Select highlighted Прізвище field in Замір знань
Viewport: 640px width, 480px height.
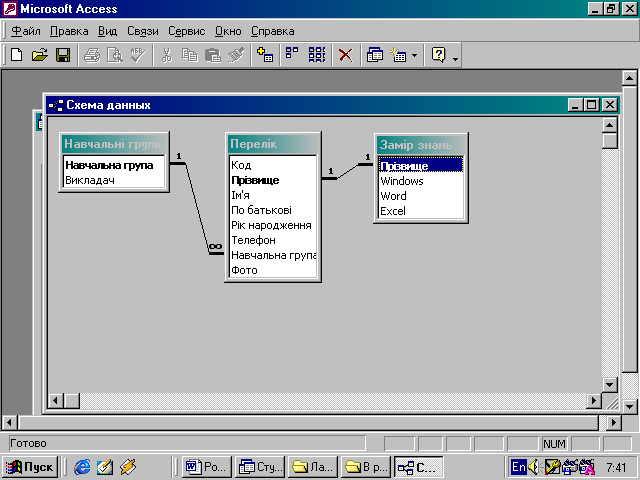[x=421, y=166]
